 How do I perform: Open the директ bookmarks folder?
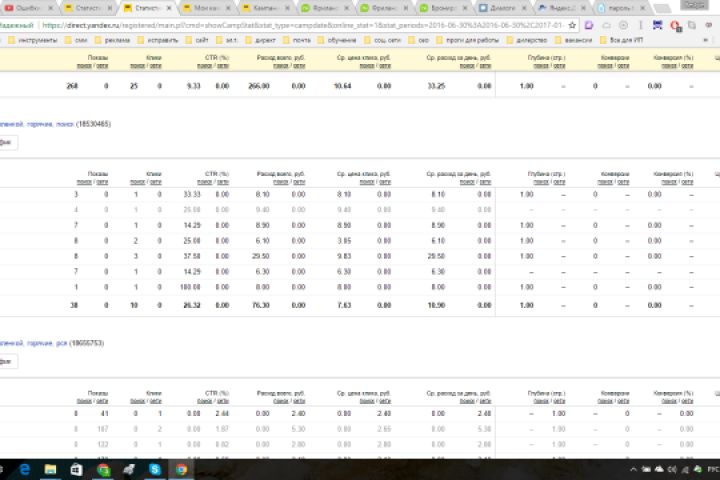(260, 40)
